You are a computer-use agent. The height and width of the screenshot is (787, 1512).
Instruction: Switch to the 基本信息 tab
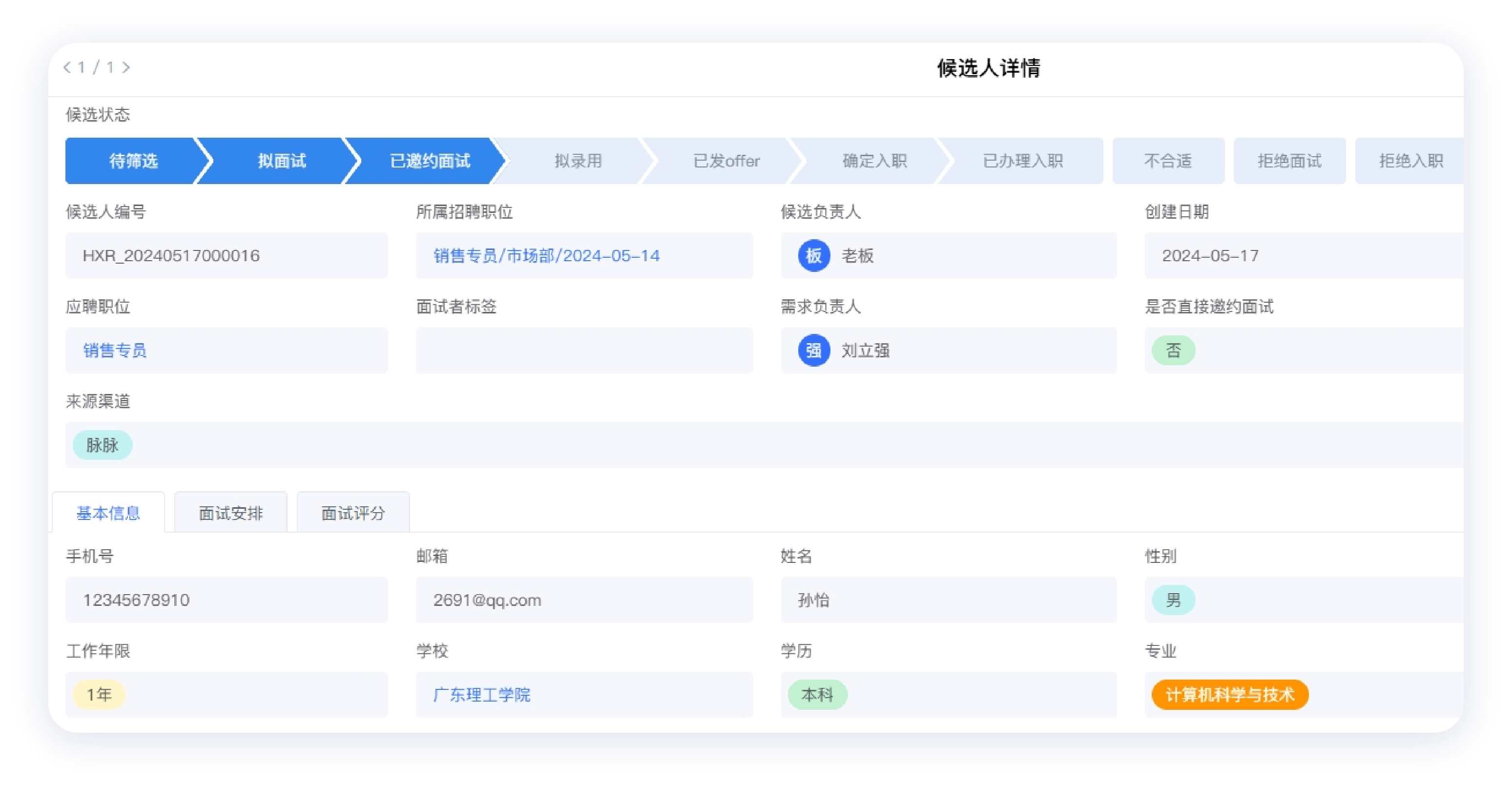(108, 513)
